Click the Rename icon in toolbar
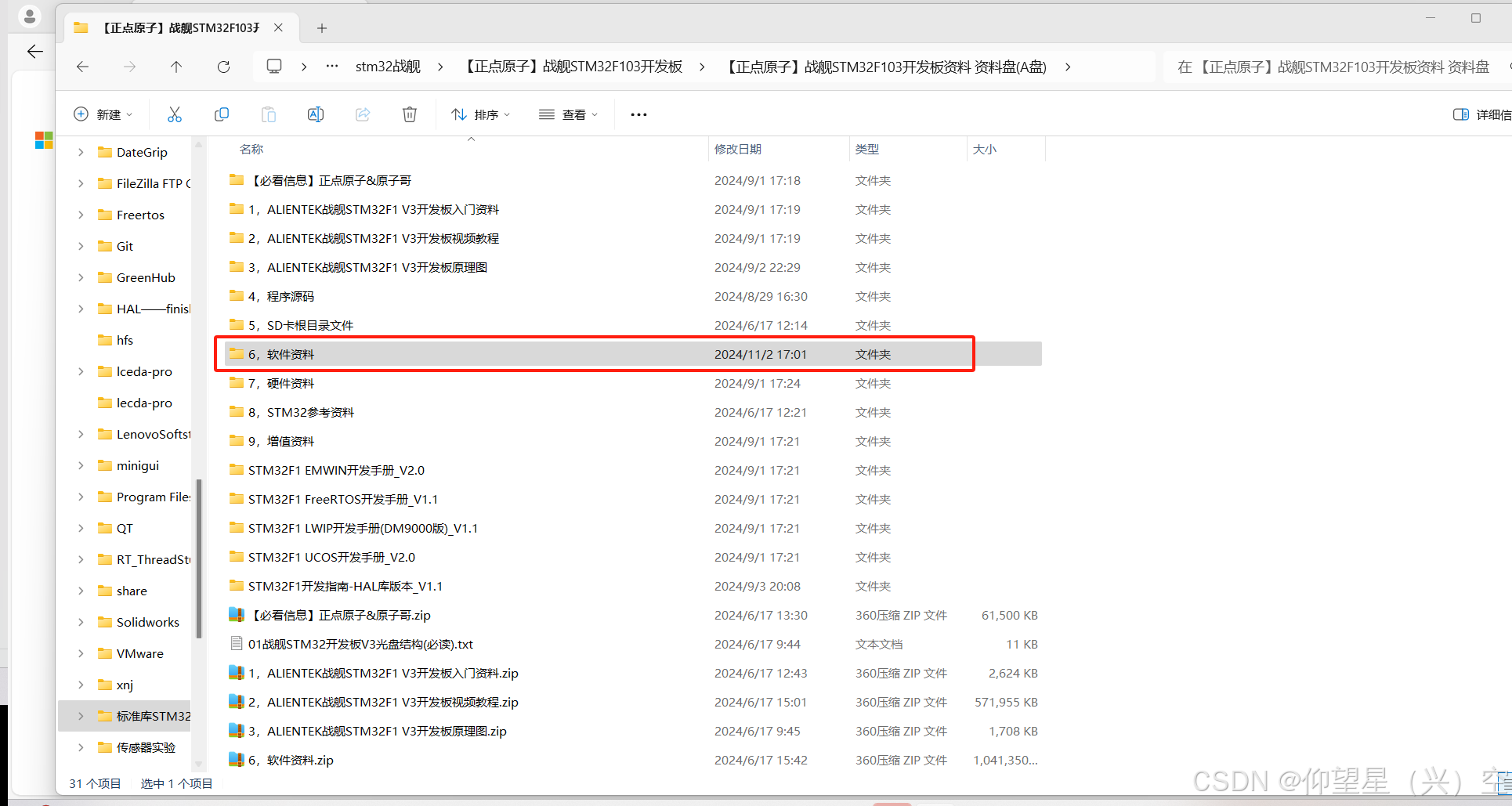Image resolution: width=1512 pixels, height=806 pixels. (x=316, y=114)
